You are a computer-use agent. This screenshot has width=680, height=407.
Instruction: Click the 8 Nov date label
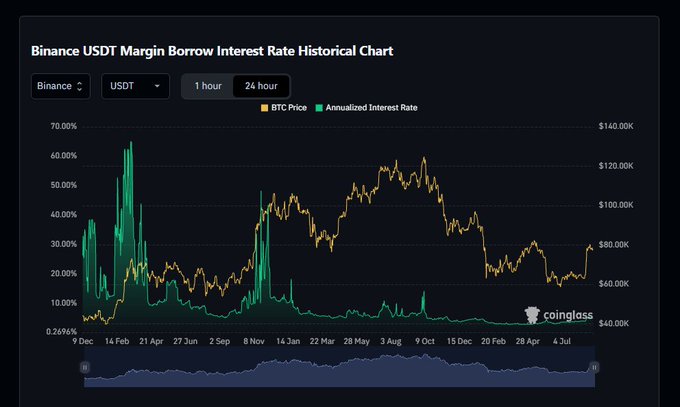[x=254, y=341]
